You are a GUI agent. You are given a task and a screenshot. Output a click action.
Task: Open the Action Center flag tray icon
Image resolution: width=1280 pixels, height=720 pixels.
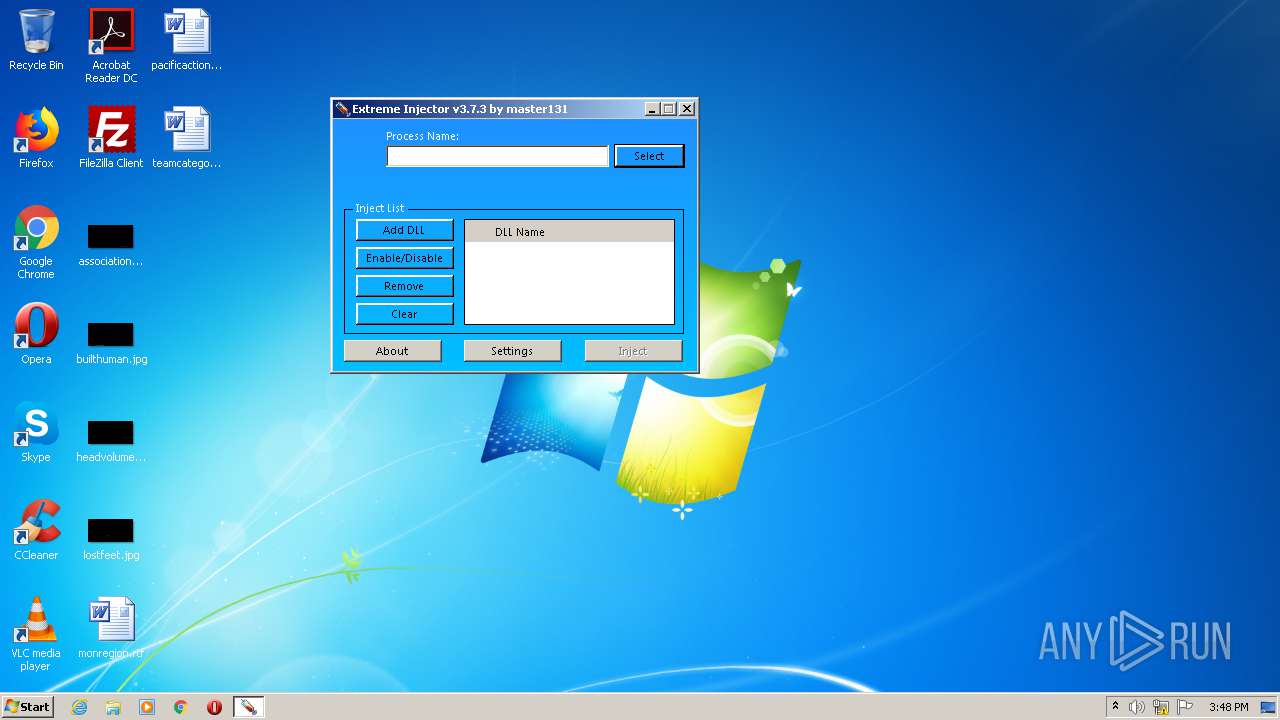(x=1185, y=707)
